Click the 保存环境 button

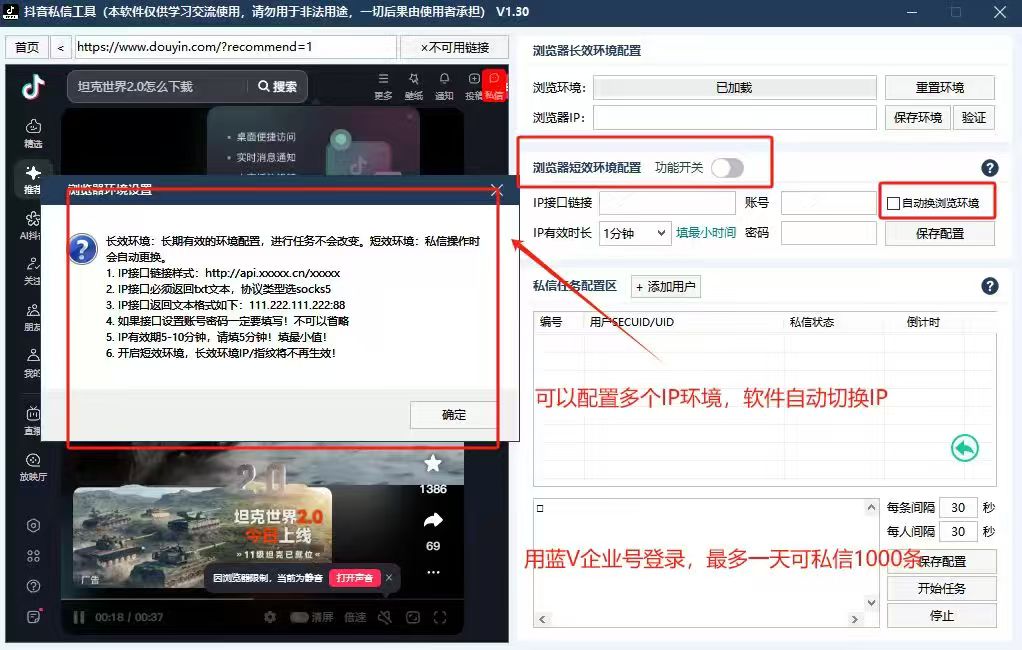coord(917,117)
